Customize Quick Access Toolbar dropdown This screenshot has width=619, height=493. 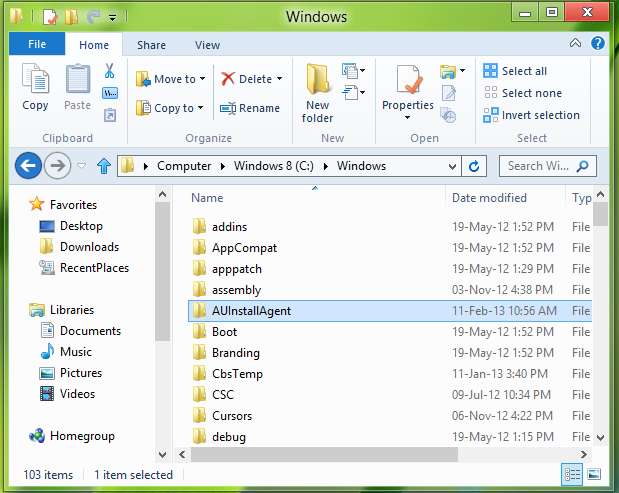[x=113, y=17]
